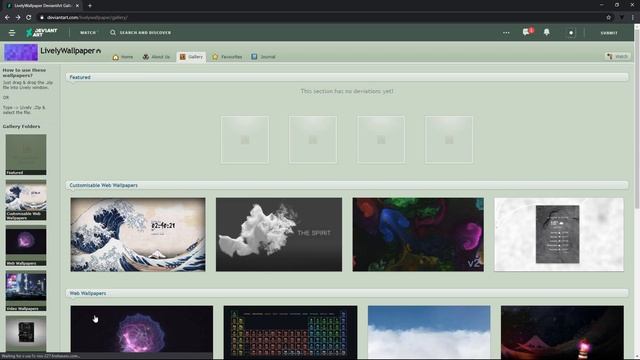Go forward in browser
This screenshot has width=640, height=360.
point(18,18)
